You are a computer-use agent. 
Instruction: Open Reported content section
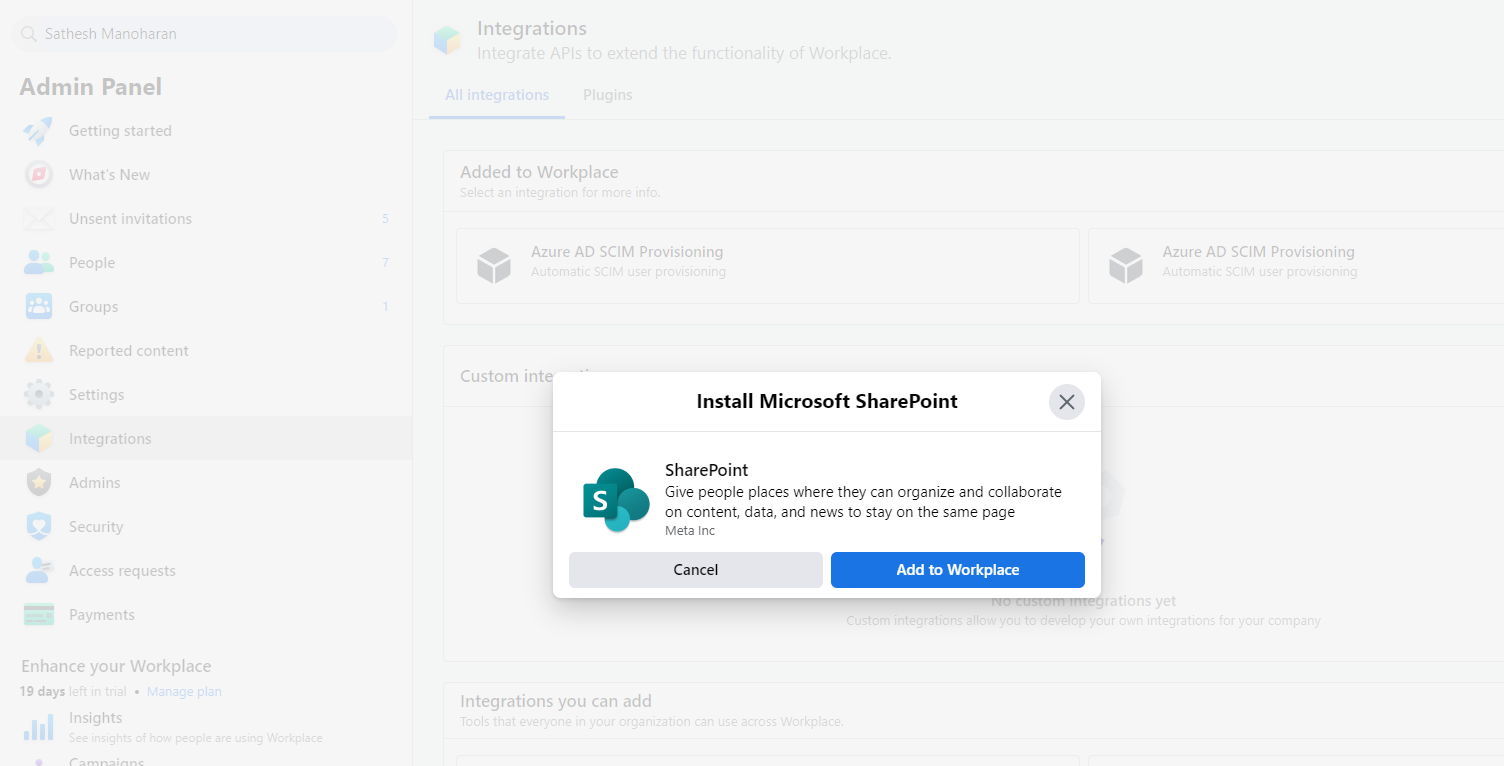(206, 351)
